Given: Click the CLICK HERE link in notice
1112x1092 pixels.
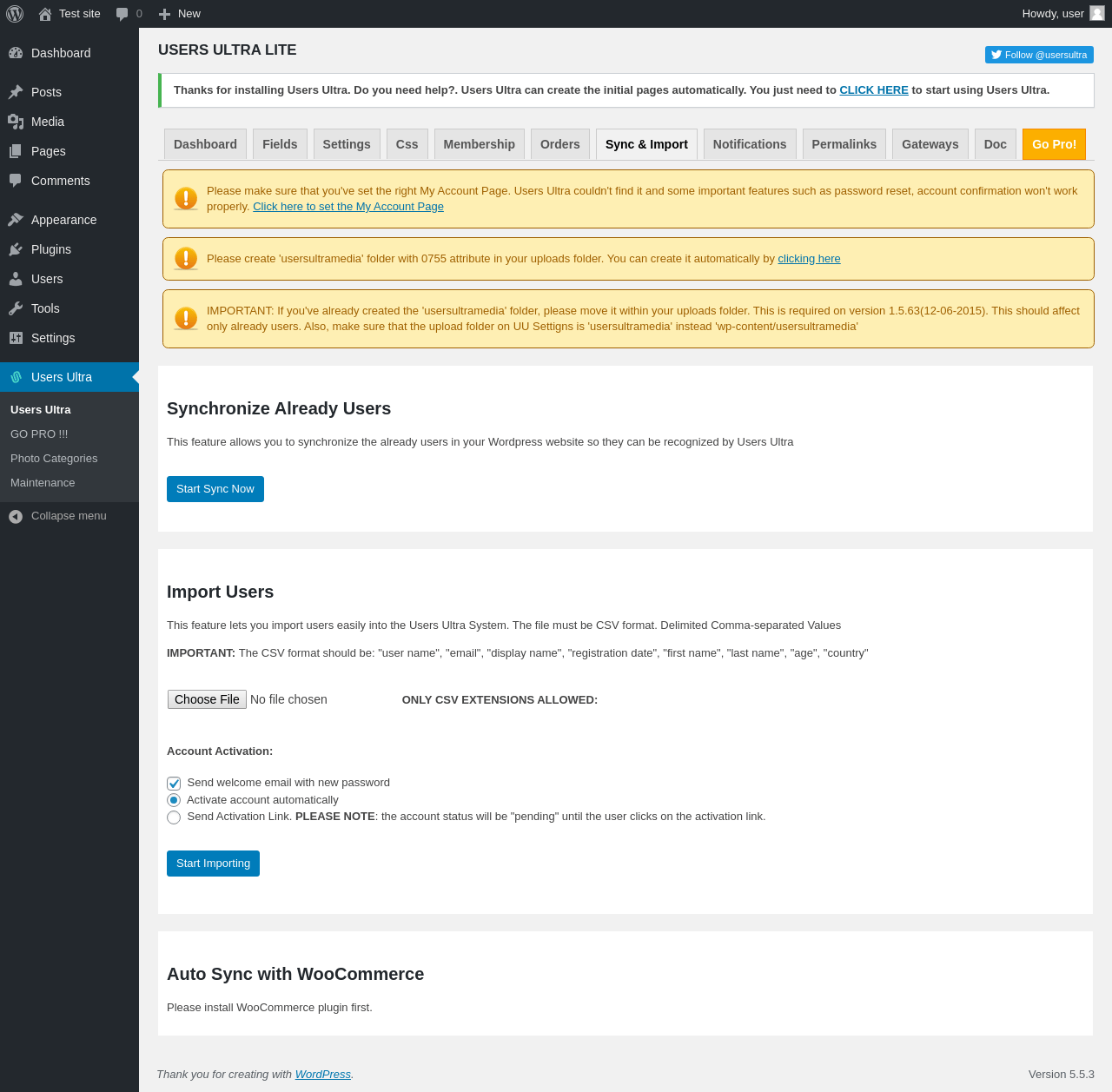Looking at the screenshot, I should [874, 90].
